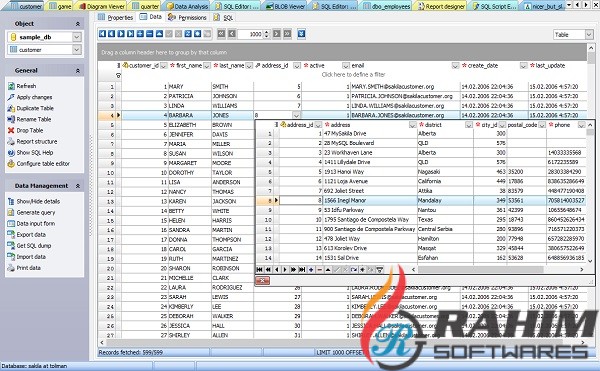Go to first record in address lookup navigator

click(x=260, y=270)
